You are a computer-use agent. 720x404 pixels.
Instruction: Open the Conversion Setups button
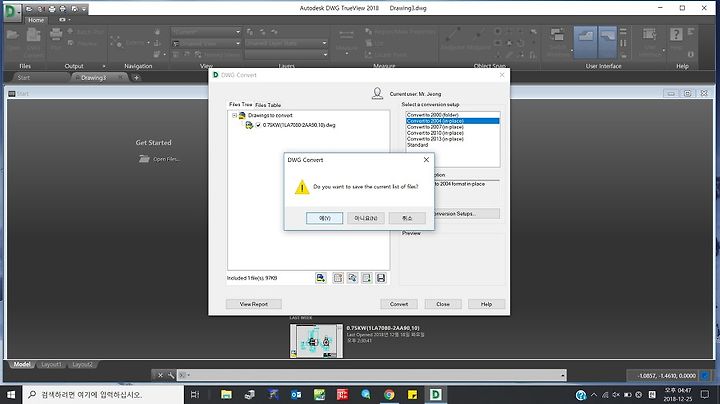click(467, 213)
